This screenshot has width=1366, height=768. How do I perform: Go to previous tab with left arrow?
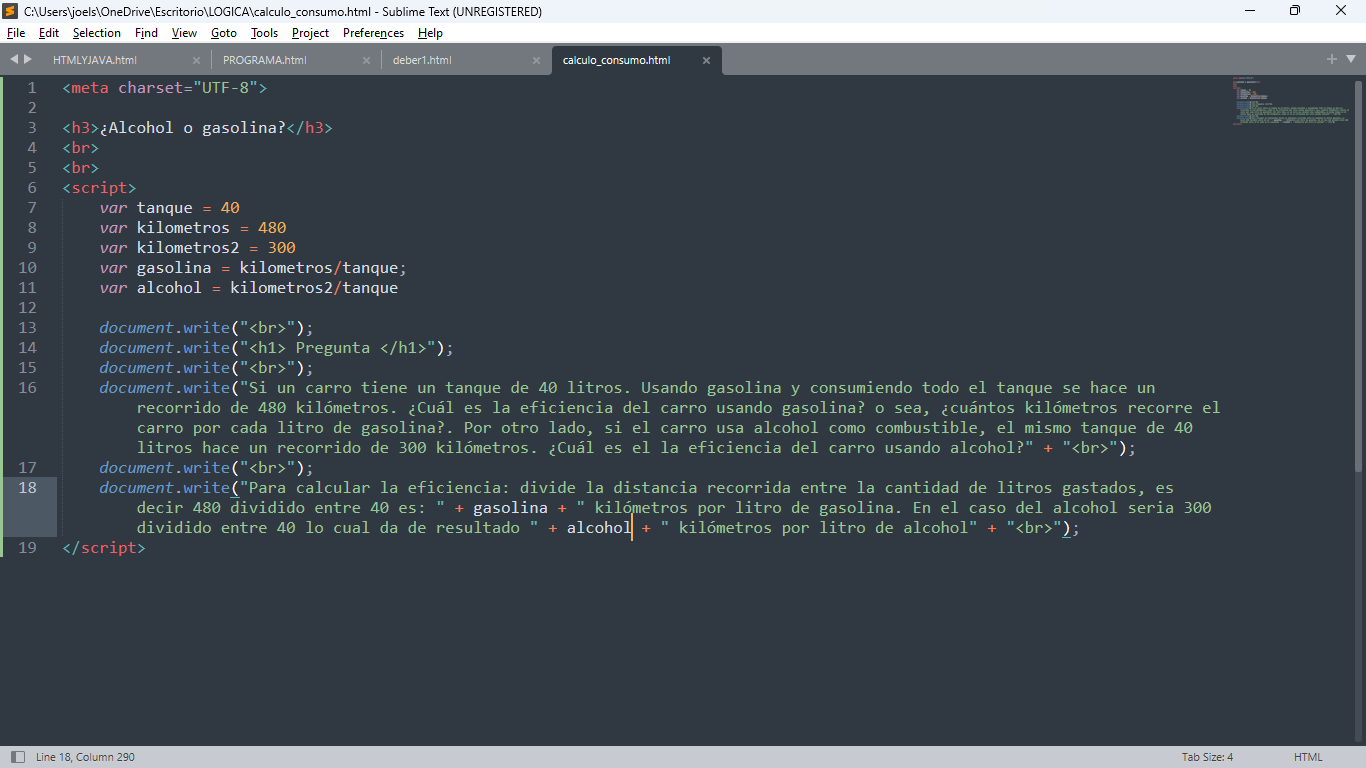14,59
